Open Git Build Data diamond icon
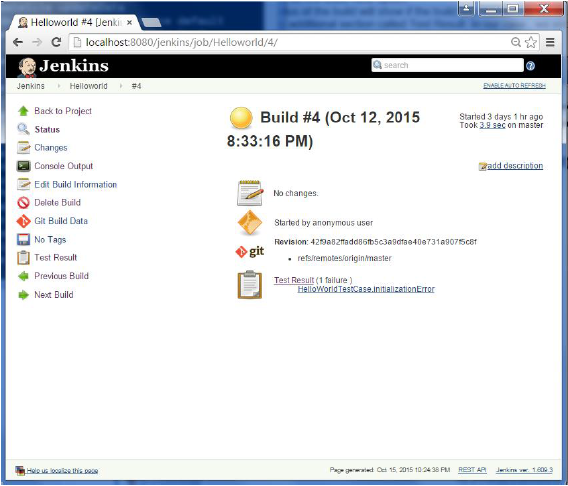The image size is (568, 486). pyautogui.click(x=23, y=221)
